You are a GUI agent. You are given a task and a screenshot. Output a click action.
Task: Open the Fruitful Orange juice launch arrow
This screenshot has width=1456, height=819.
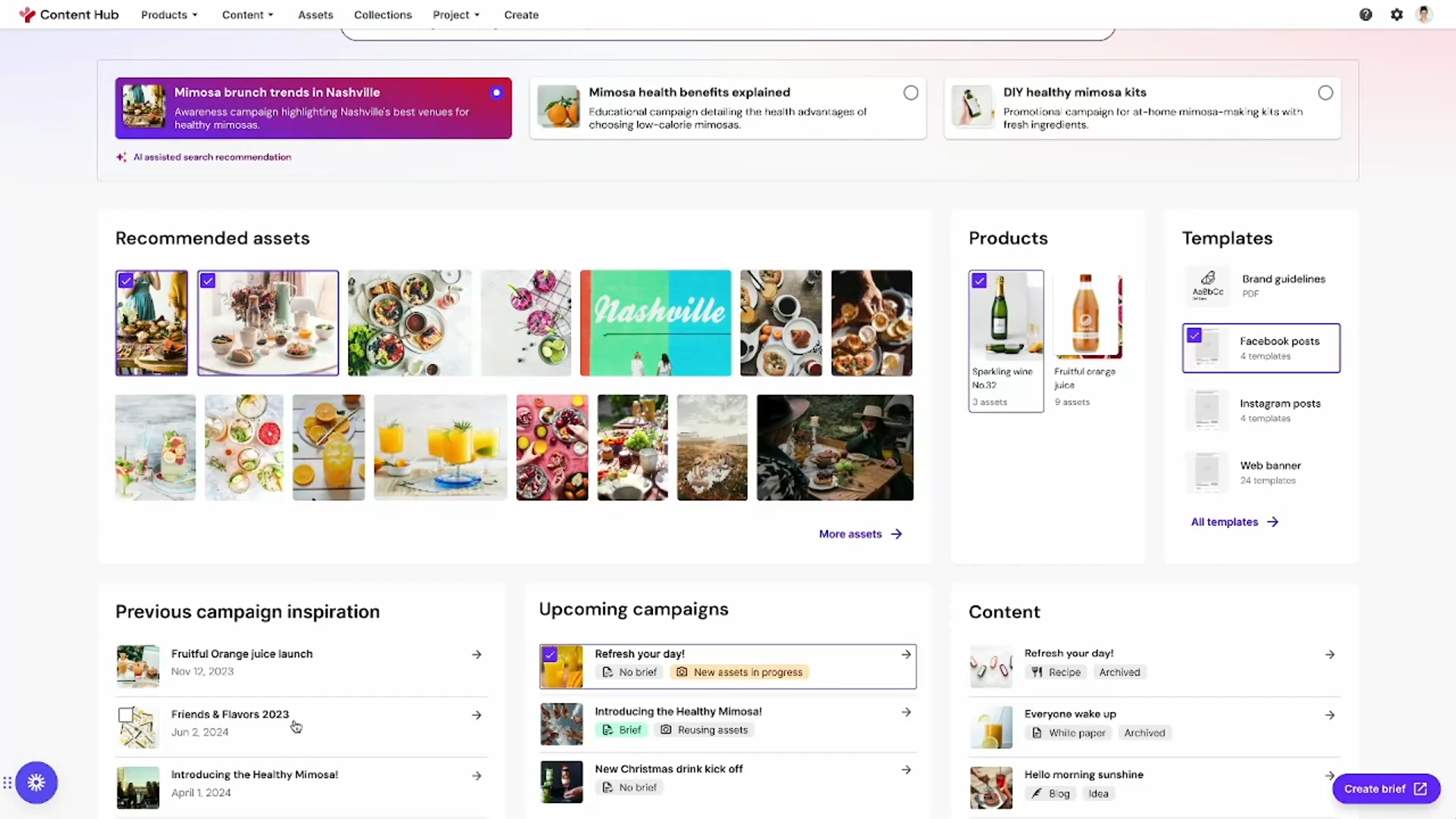click(x=476, y=654)
